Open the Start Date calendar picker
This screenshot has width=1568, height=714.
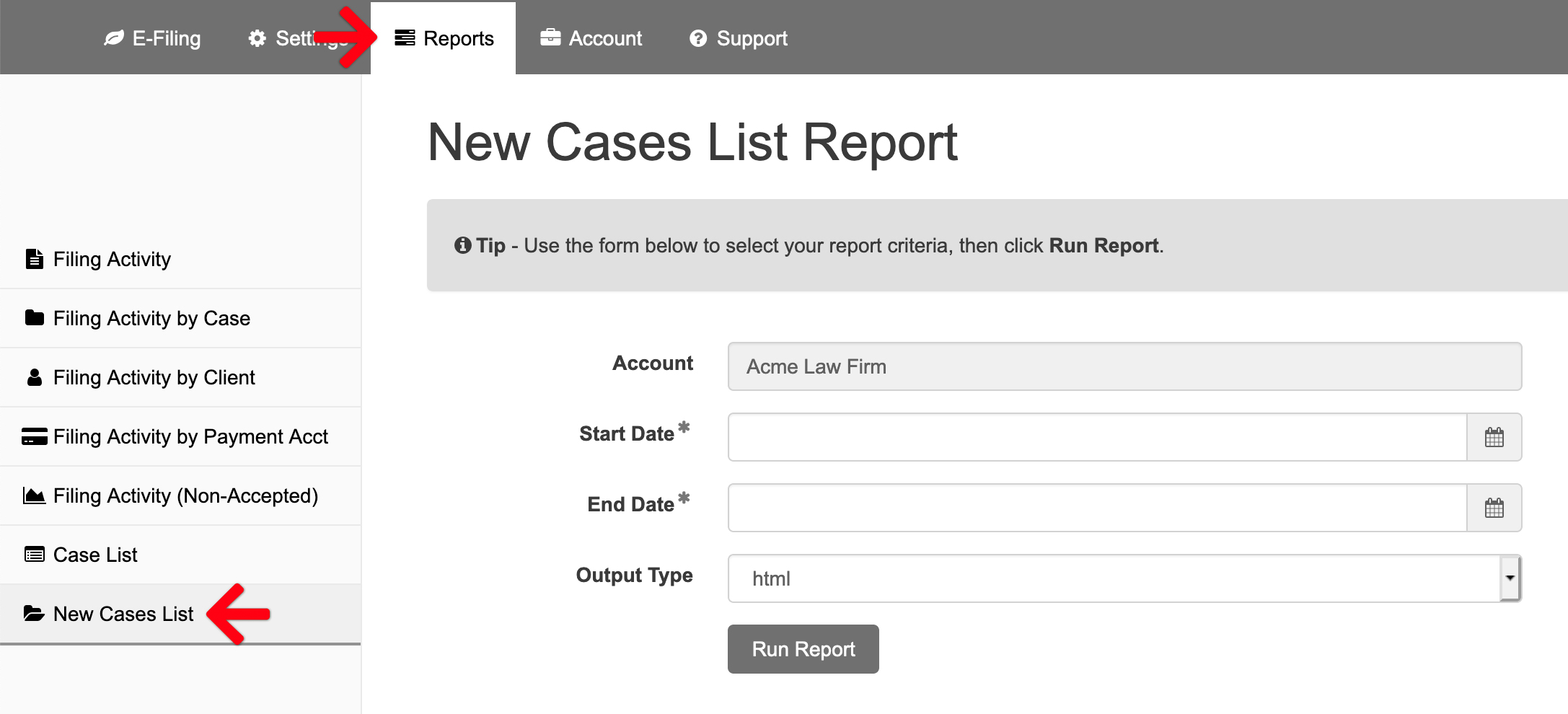click(1494, 437)
